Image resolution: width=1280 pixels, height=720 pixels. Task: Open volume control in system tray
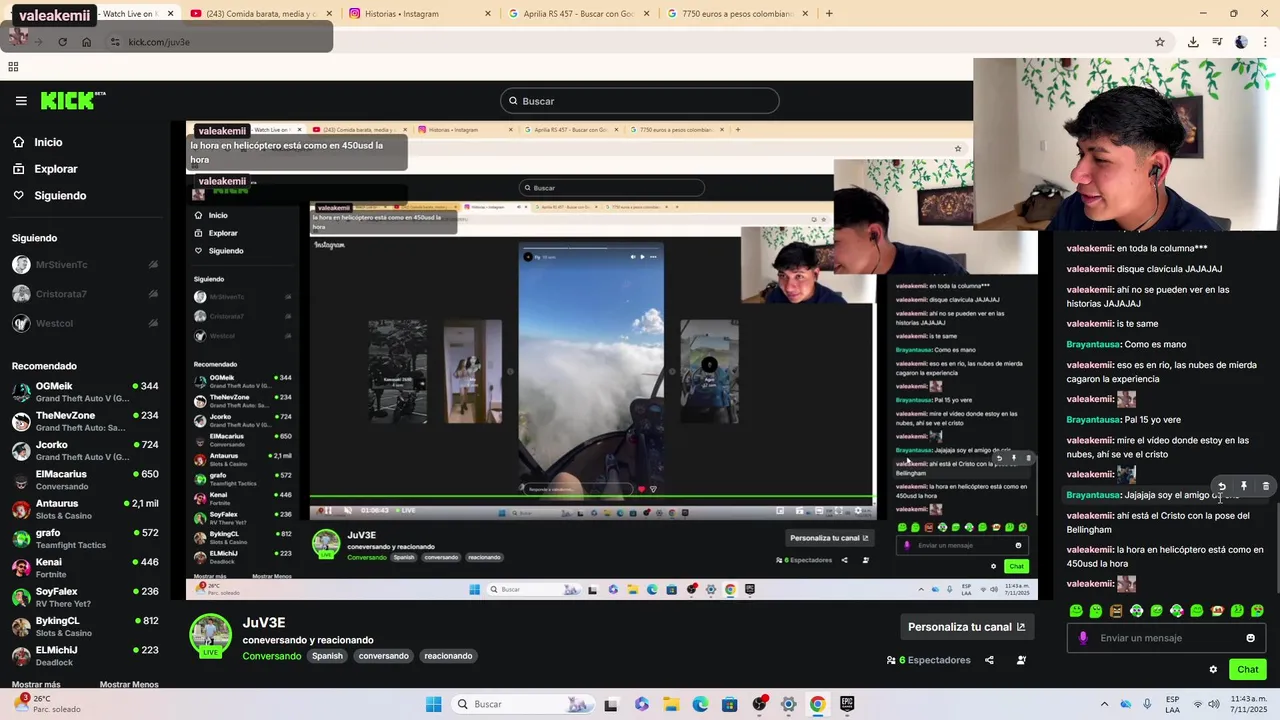click(1213, 704)
